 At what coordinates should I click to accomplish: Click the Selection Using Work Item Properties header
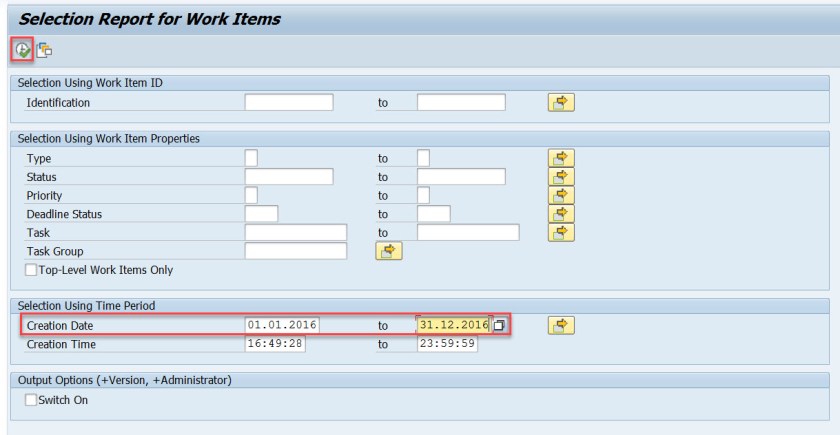(x=109, y=139)
